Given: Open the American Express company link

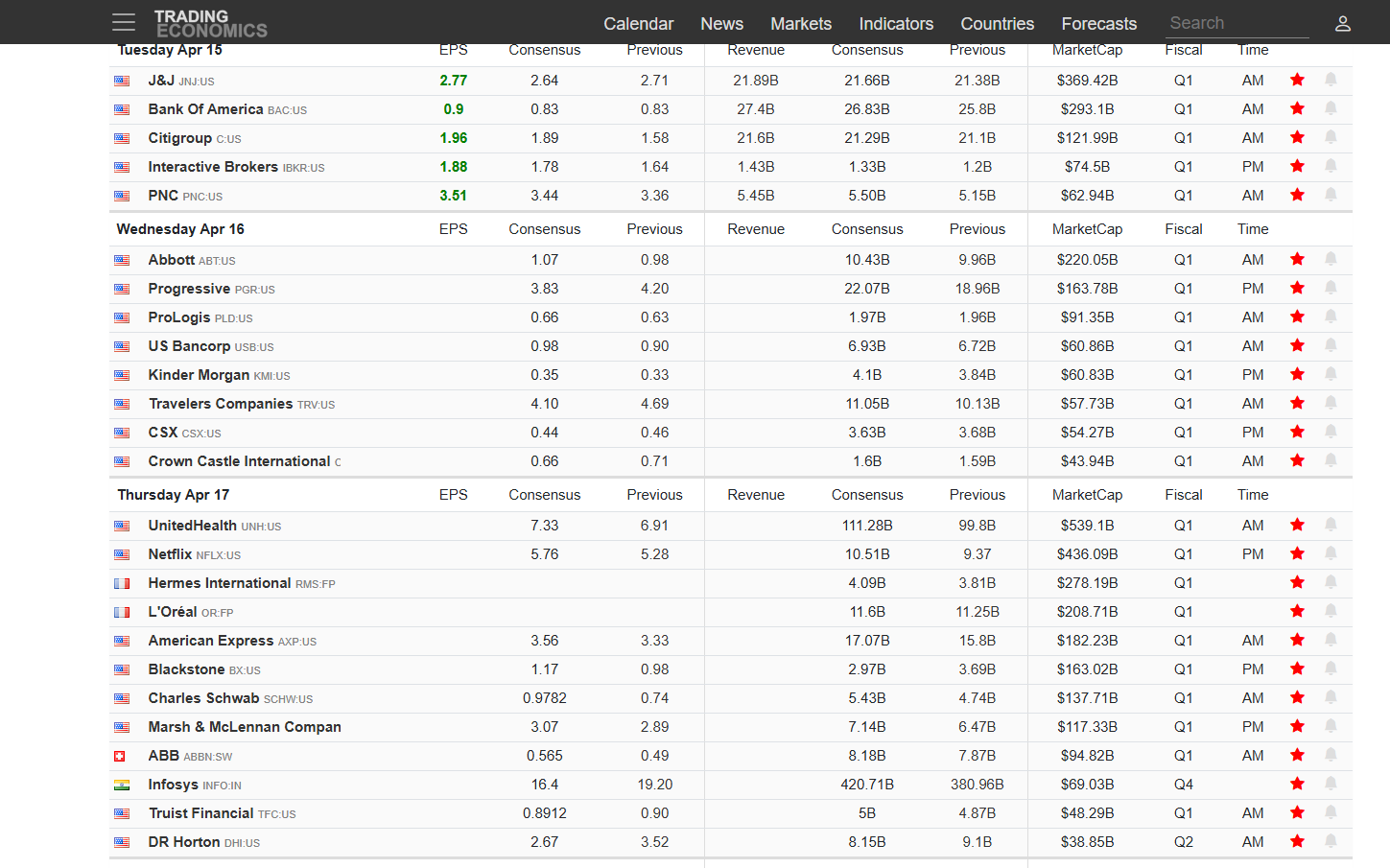Looking at the screenshot, I should [210, 641].
